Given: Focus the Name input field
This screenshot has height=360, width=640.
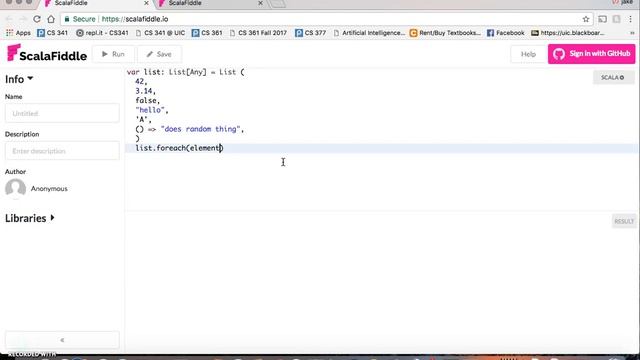Looking at the screenshot, I should [62, 113].
